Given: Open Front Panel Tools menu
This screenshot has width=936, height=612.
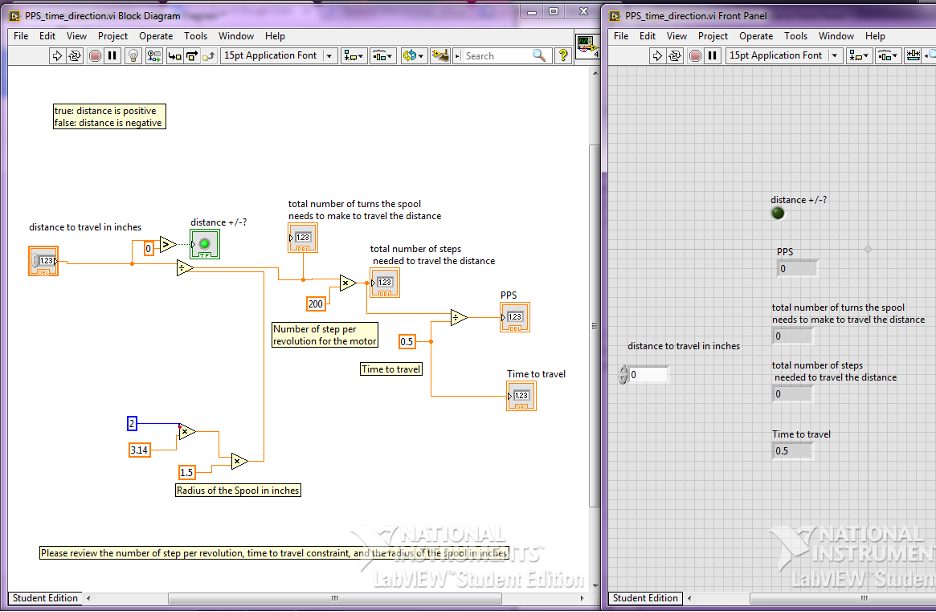Looking at the screenshot, I should tap(796, 36).
